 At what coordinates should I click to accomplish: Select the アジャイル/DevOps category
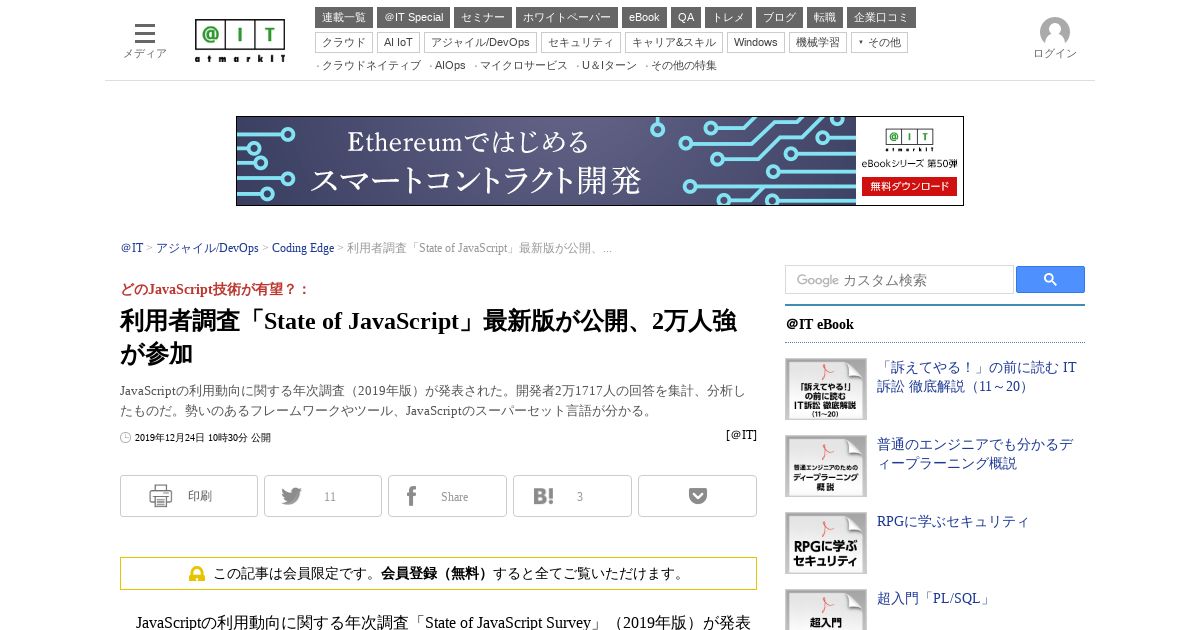[x=480, y=43]
